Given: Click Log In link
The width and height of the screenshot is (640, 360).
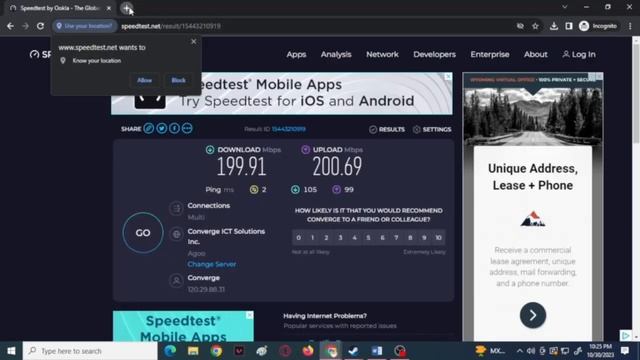Looking at the screenshot, I should click(579, 54).
